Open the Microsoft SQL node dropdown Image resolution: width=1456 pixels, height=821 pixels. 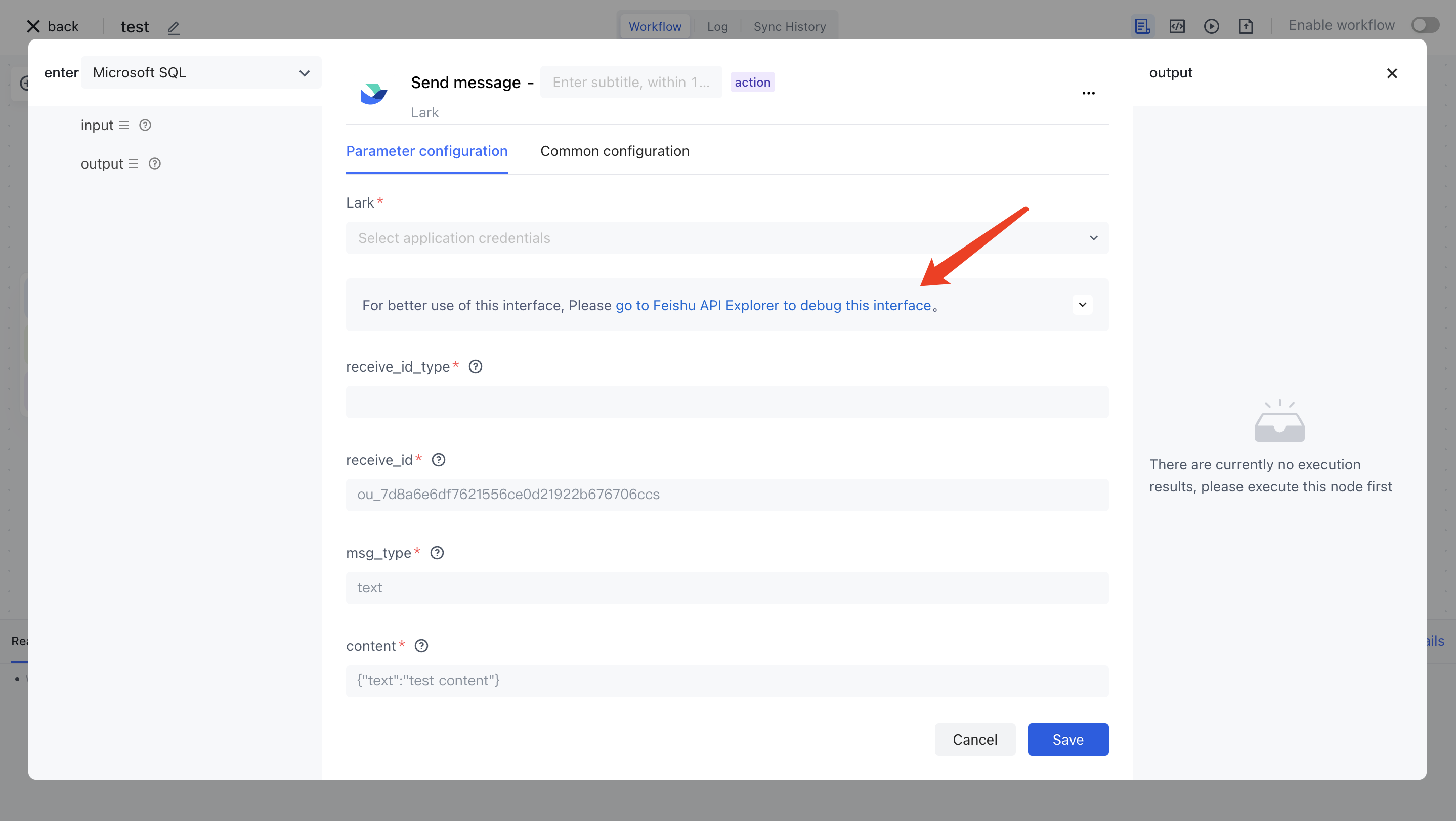coord(201,73)
